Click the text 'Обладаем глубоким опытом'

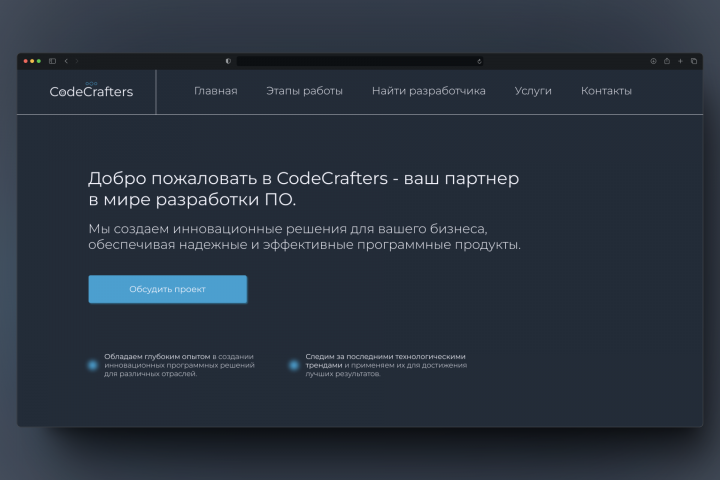pos(157,356)
